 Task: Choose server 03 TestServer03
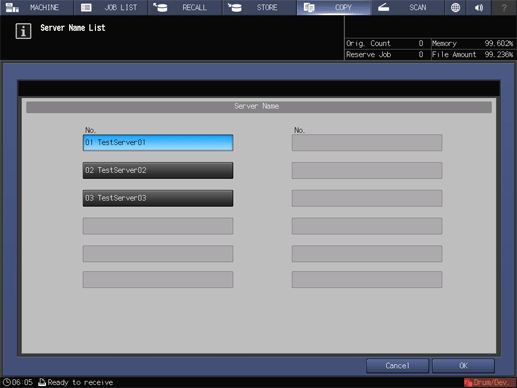pos(158,198)
